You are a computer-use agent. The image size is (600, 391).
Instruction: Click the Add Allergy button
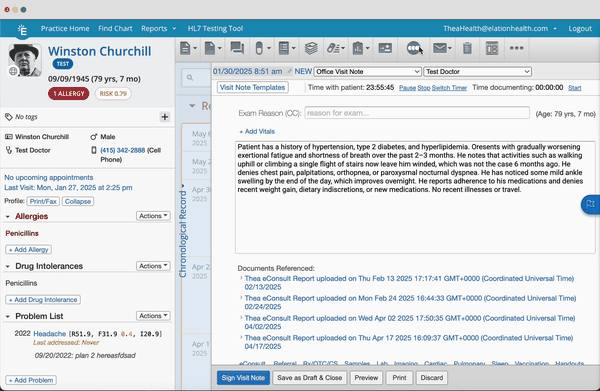tap(28, 249)
